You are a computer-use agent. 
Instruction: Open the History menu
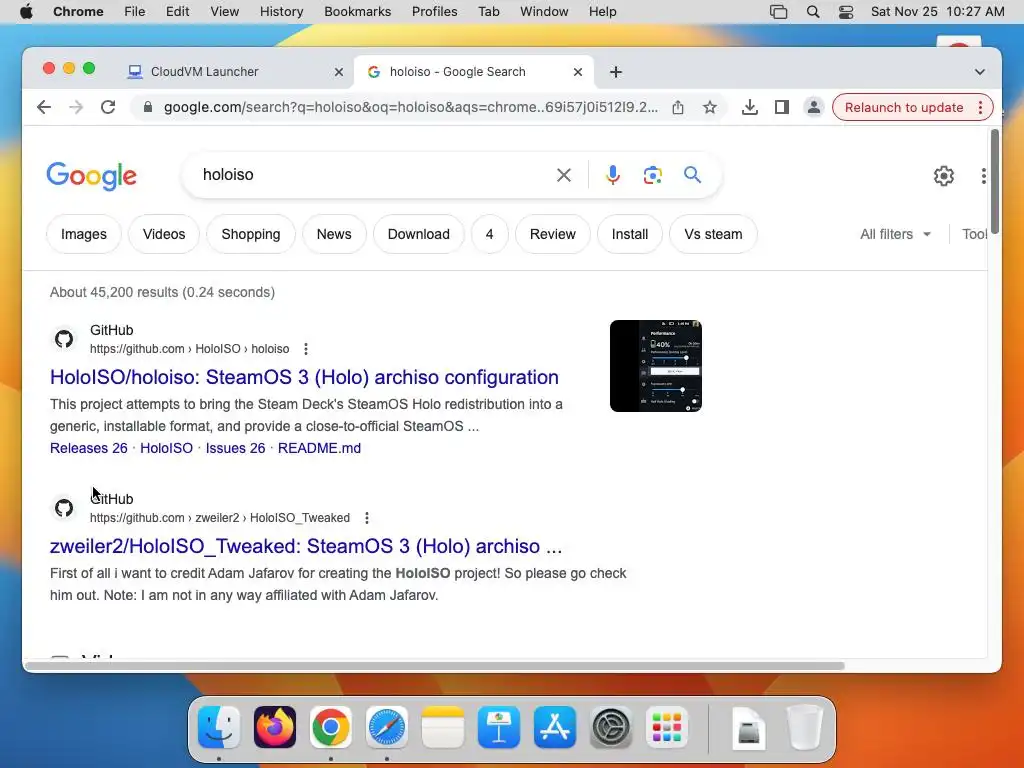tap(281, 12)
